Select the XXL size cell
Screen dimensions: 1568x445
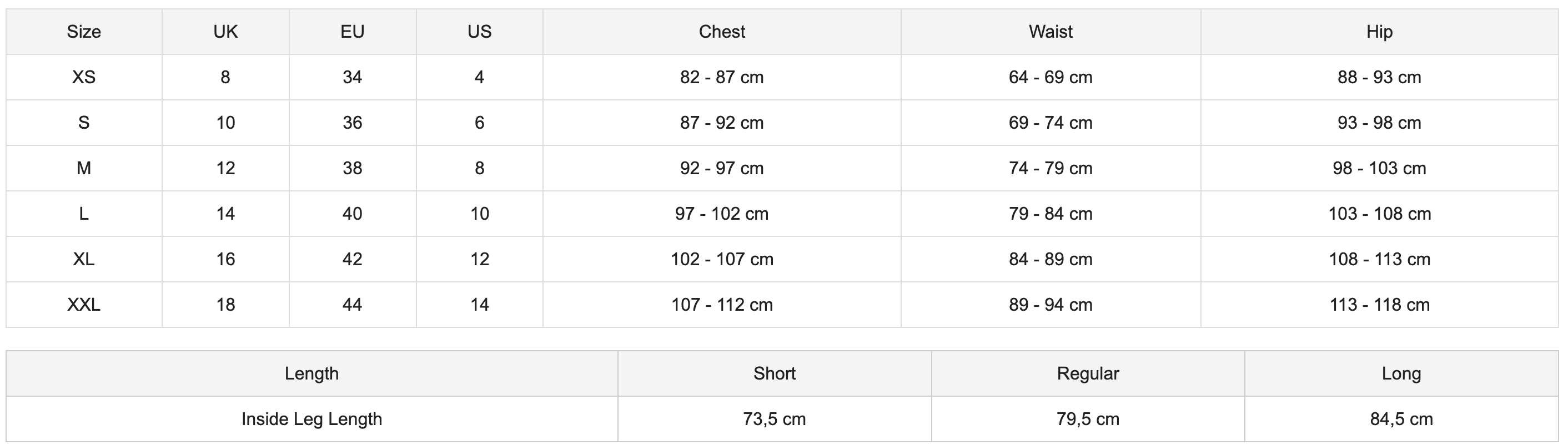tap(84, 305)
